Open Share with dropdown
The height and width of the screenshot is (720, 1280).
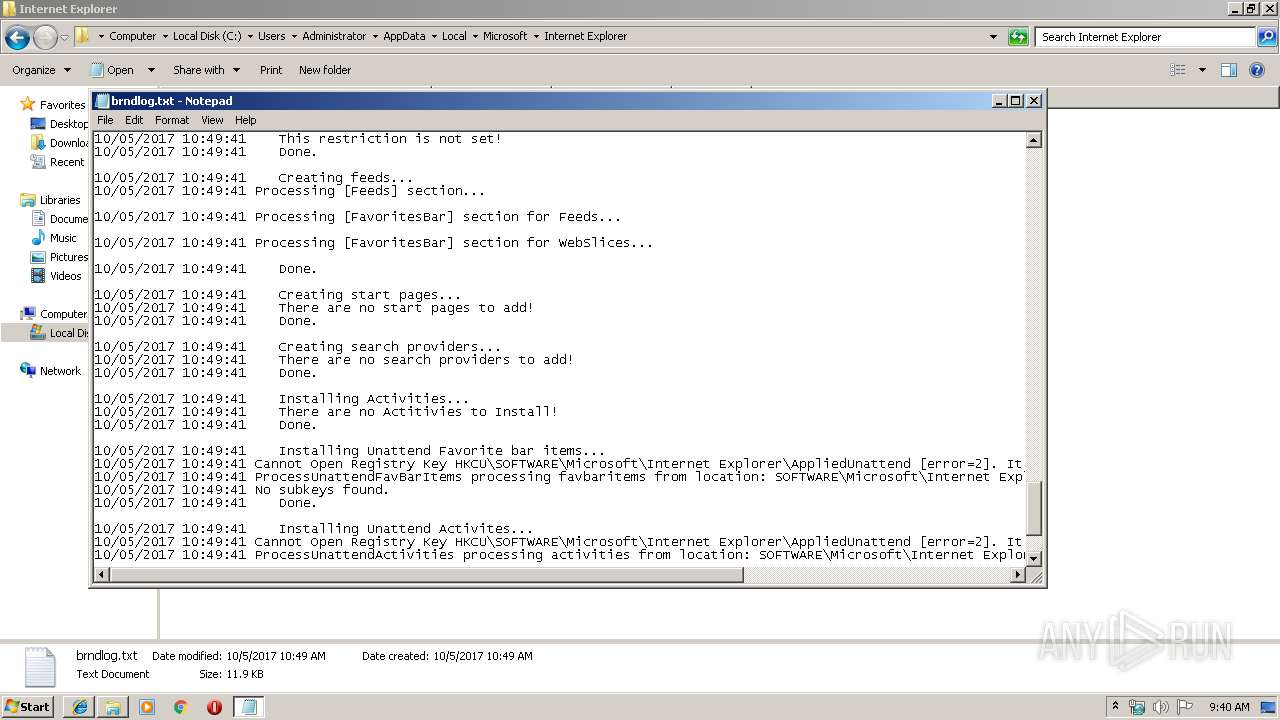(206, 70)
